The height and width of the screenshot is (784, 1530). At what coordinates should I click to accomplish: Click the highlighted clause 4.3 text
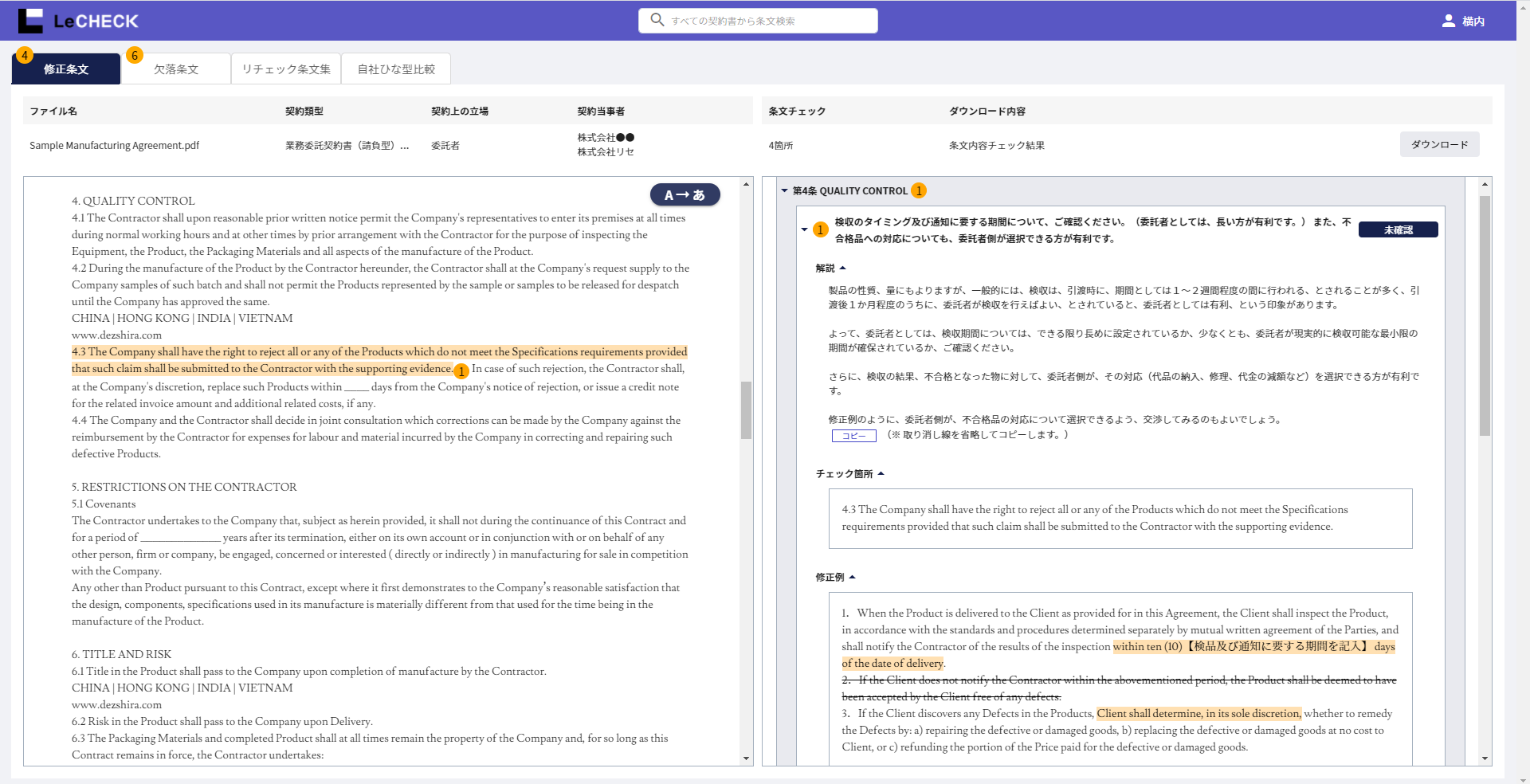[379, 360]
